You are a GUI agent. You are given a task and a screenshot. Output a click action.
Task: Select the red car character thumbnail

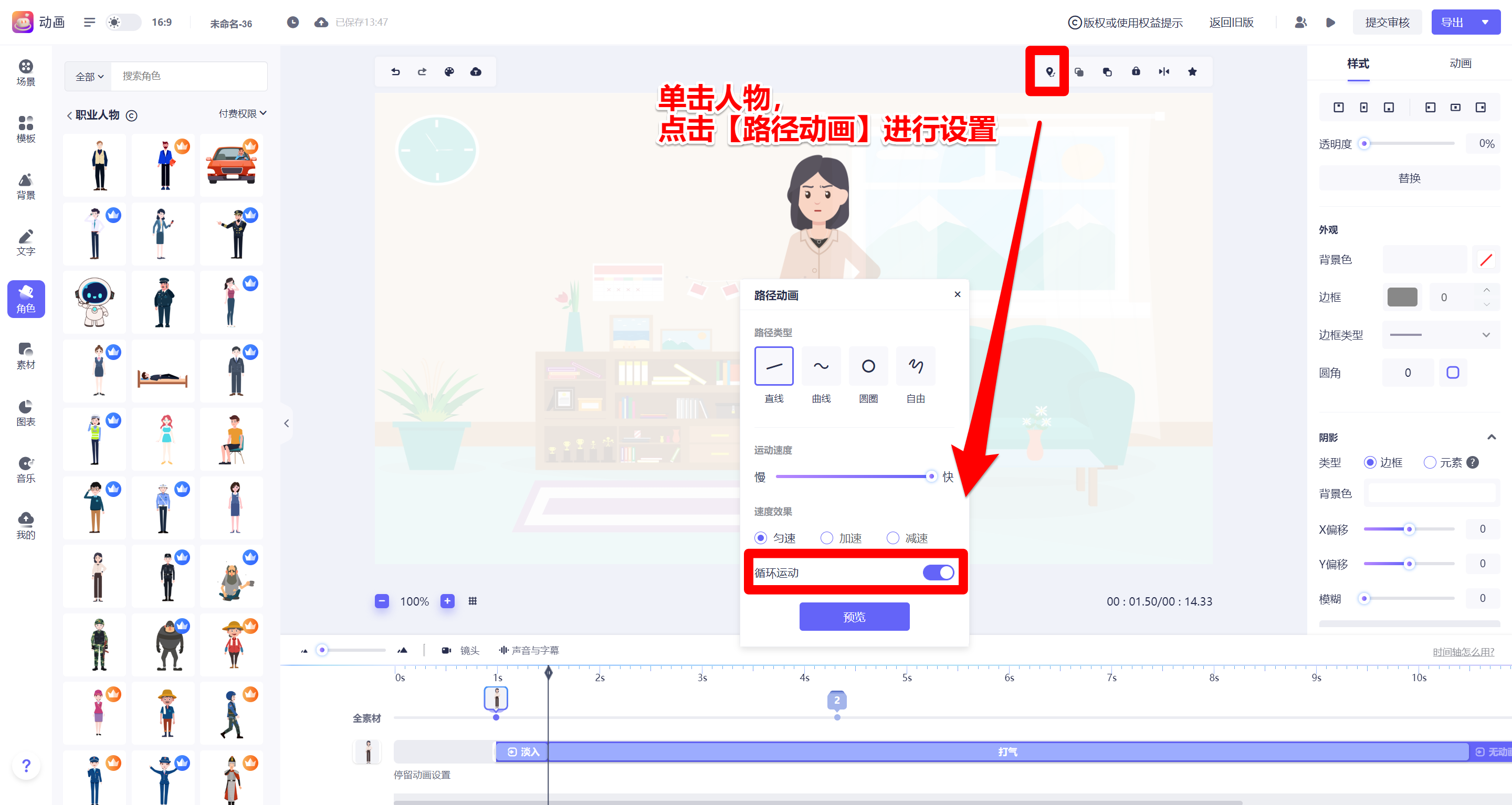(231, 165)
